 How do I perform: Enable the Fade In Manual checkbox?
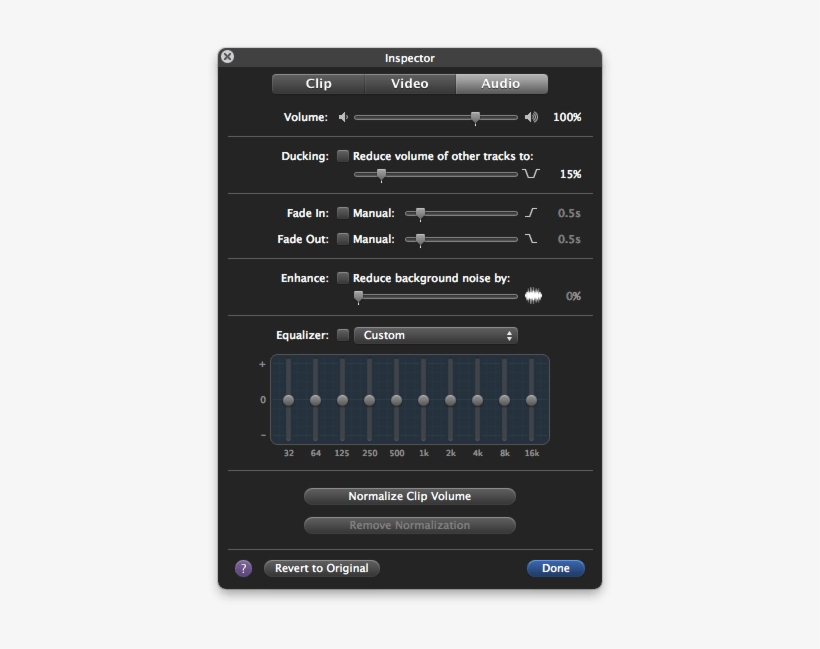(343, 213)
